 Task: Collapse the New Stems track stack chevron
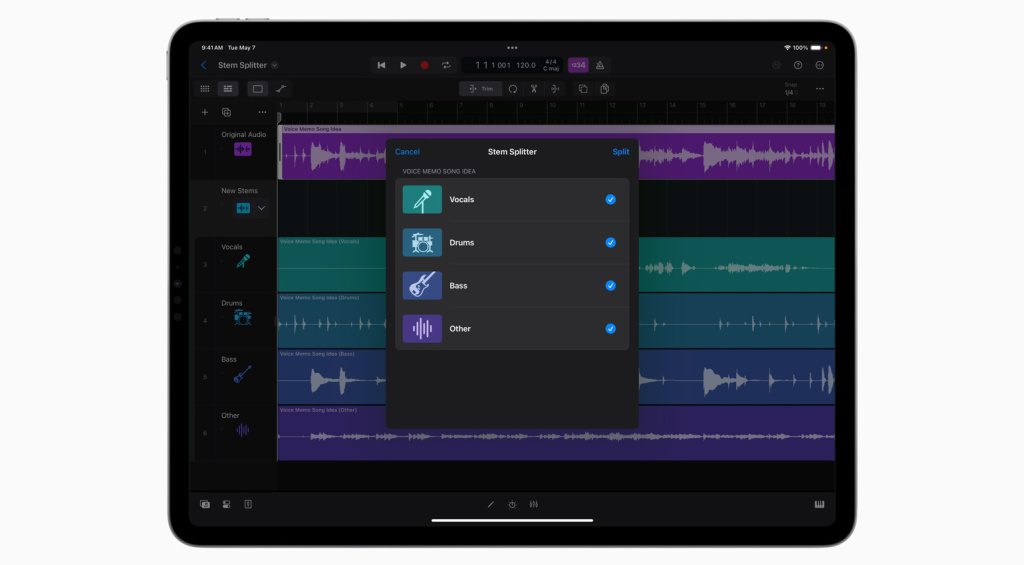pos(261,208)
